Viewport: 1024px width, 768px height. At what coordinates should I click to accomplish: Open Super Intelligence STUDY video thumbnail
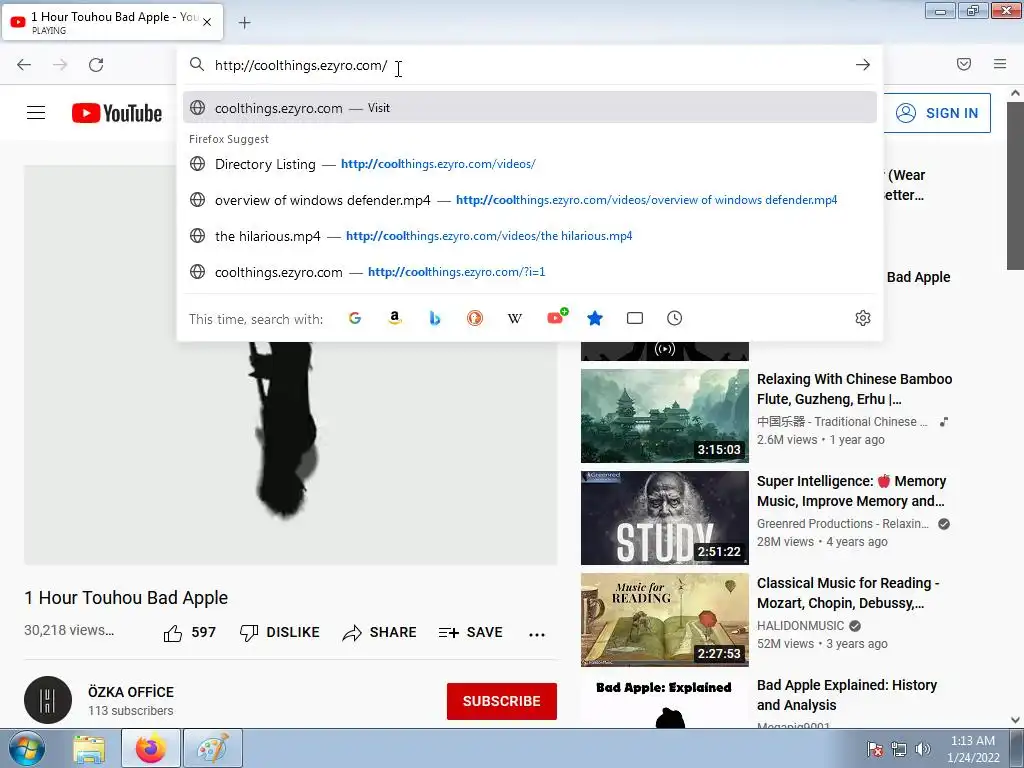point(665,518)
